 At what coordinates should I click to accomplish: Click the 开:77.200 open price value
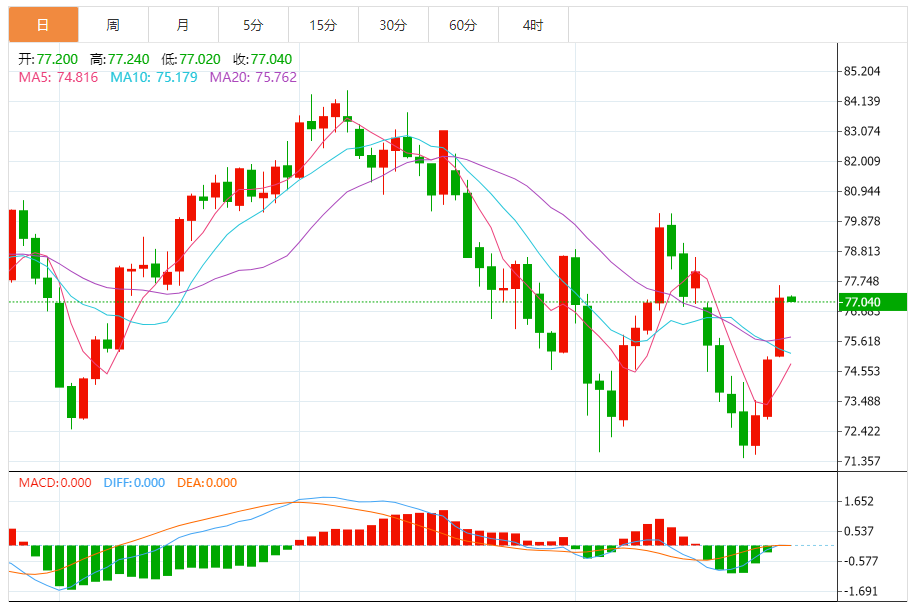point(48,59)
